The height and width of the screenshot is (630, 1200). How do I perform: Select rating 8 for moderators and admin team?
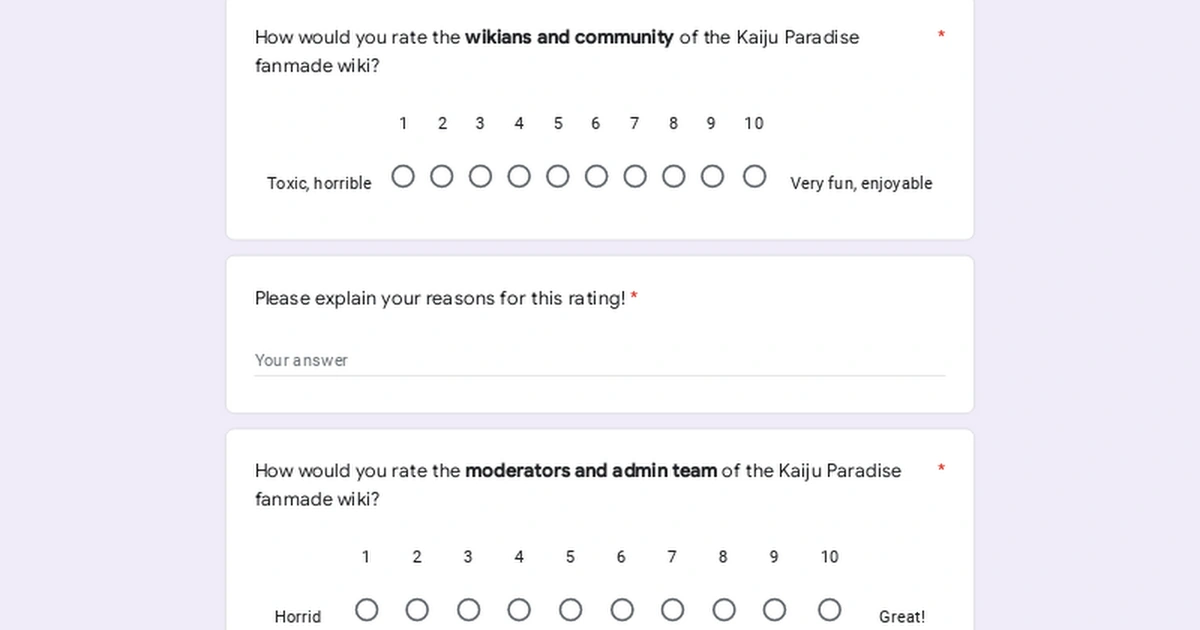pos(723,609)
